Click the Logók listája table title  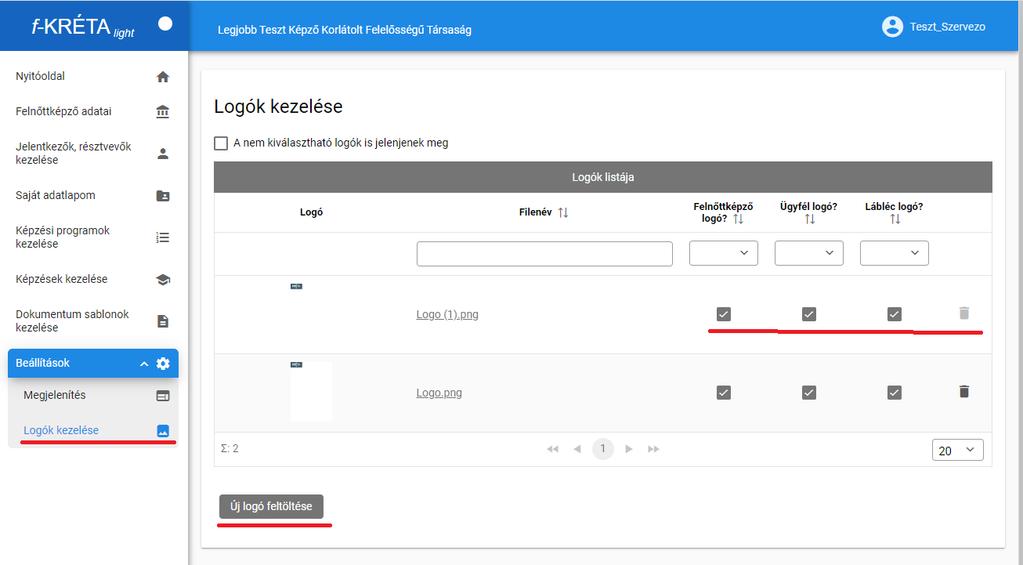pos(603,177)
